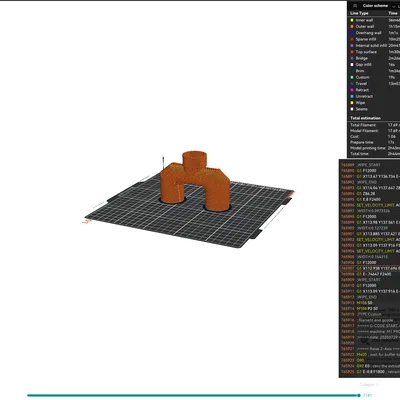This screenshot has width=400, height=400.
Task: Click the blue Z axis indicator
Action: (x=163, y=163)
